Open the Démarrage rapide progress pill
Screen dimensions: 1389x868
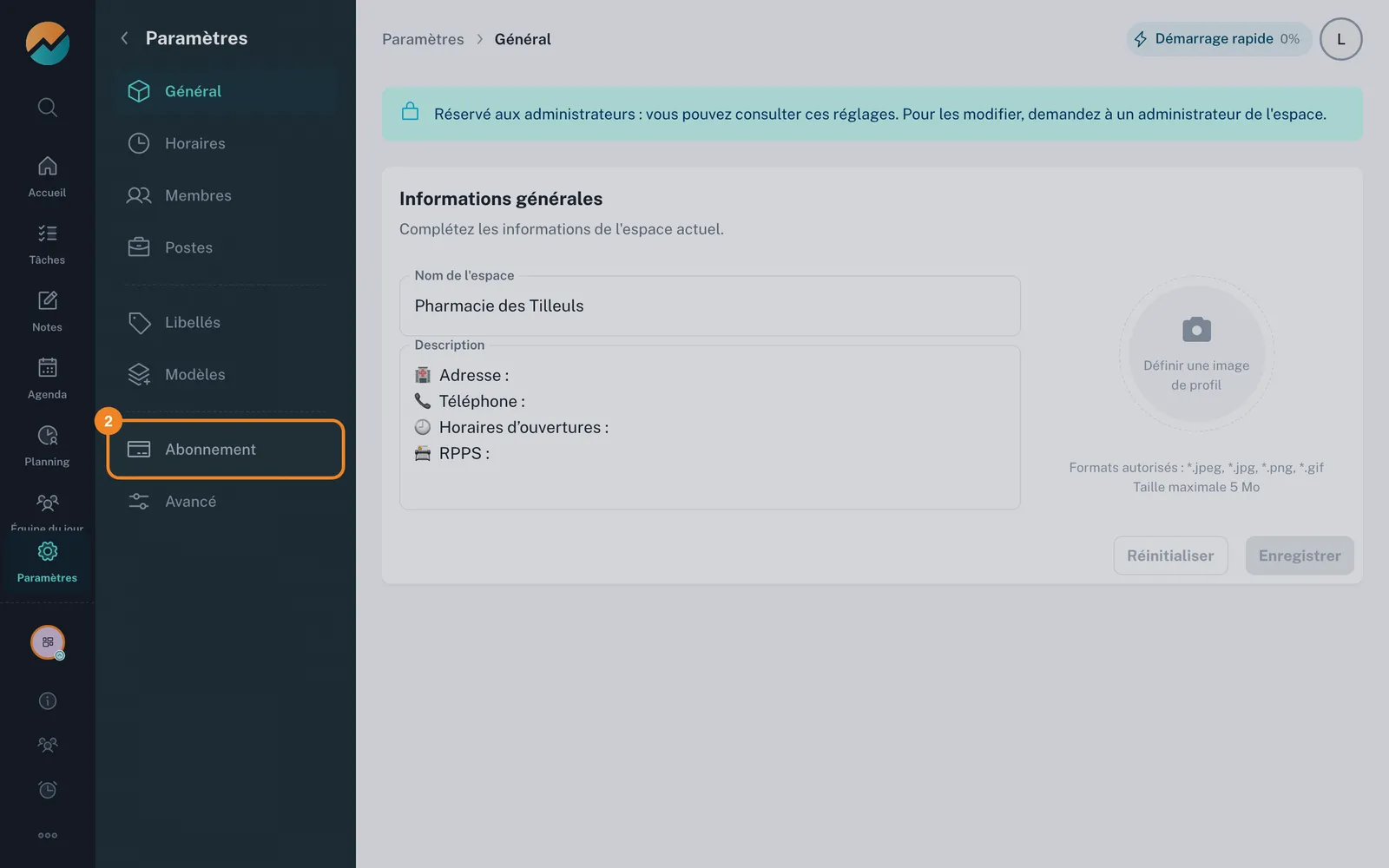pyautogui.click(x=1219, y=39)
